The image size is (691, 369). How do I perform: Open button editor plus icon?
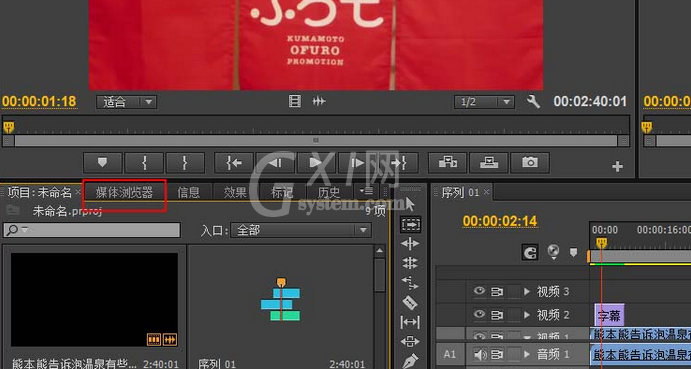pyautogui.click(x=617, y=167)
